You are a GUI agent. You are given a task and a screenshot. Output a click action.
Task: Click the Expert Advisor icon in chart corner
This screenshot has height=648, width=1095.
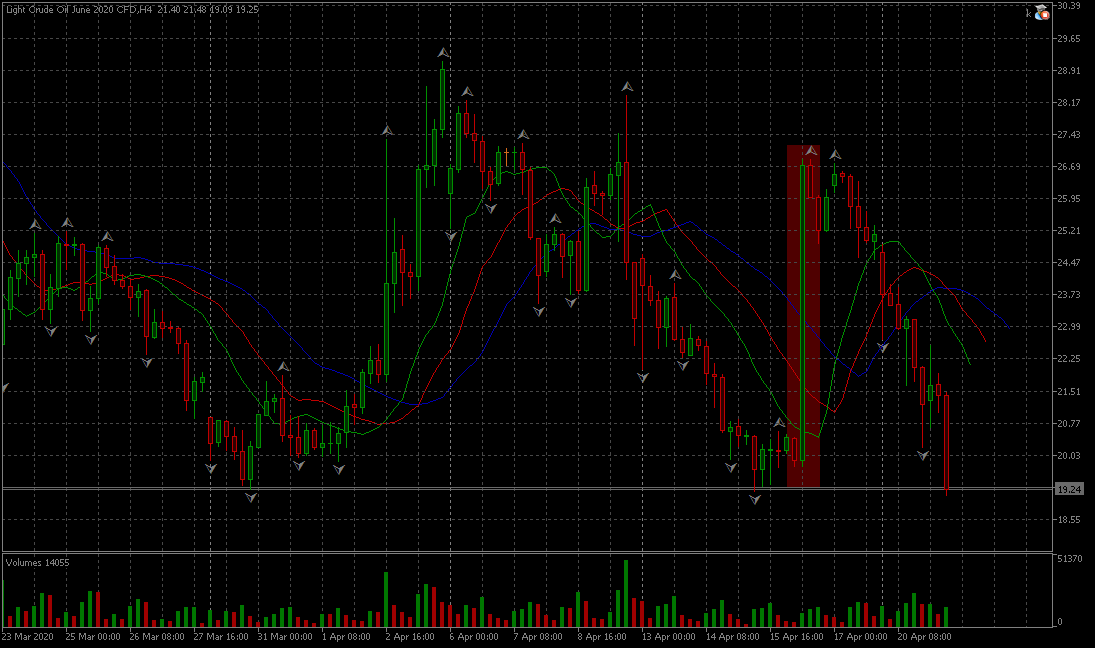1041,12
